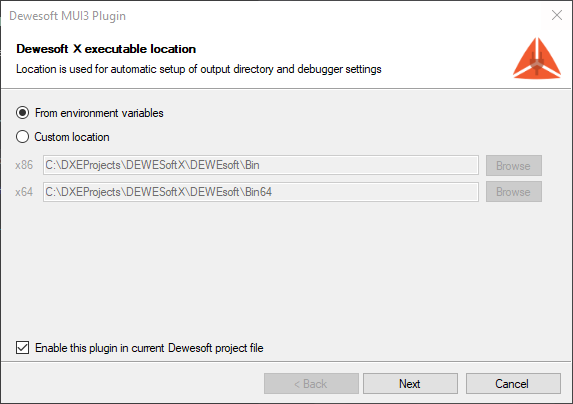Click the x86 Bin path field

[x=261, y=165]
